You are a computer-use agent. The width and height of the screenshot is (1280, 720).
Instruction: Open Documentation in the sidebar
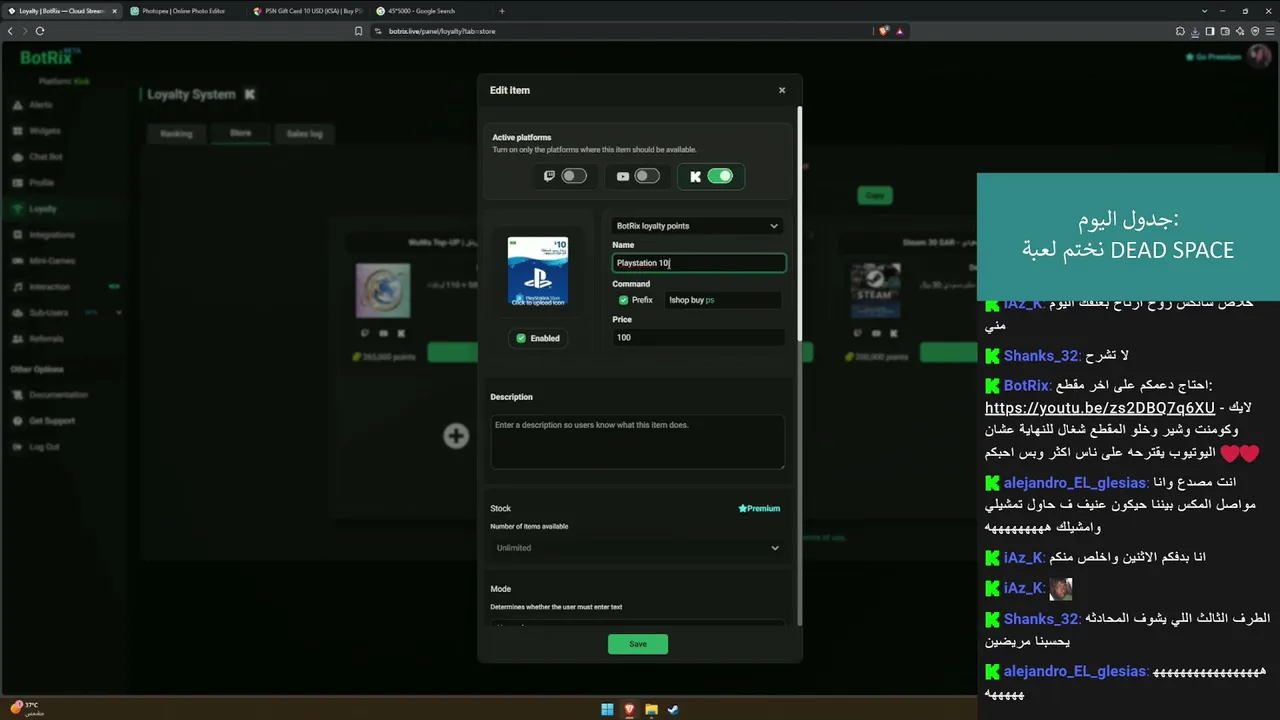[x=58, y=395]
